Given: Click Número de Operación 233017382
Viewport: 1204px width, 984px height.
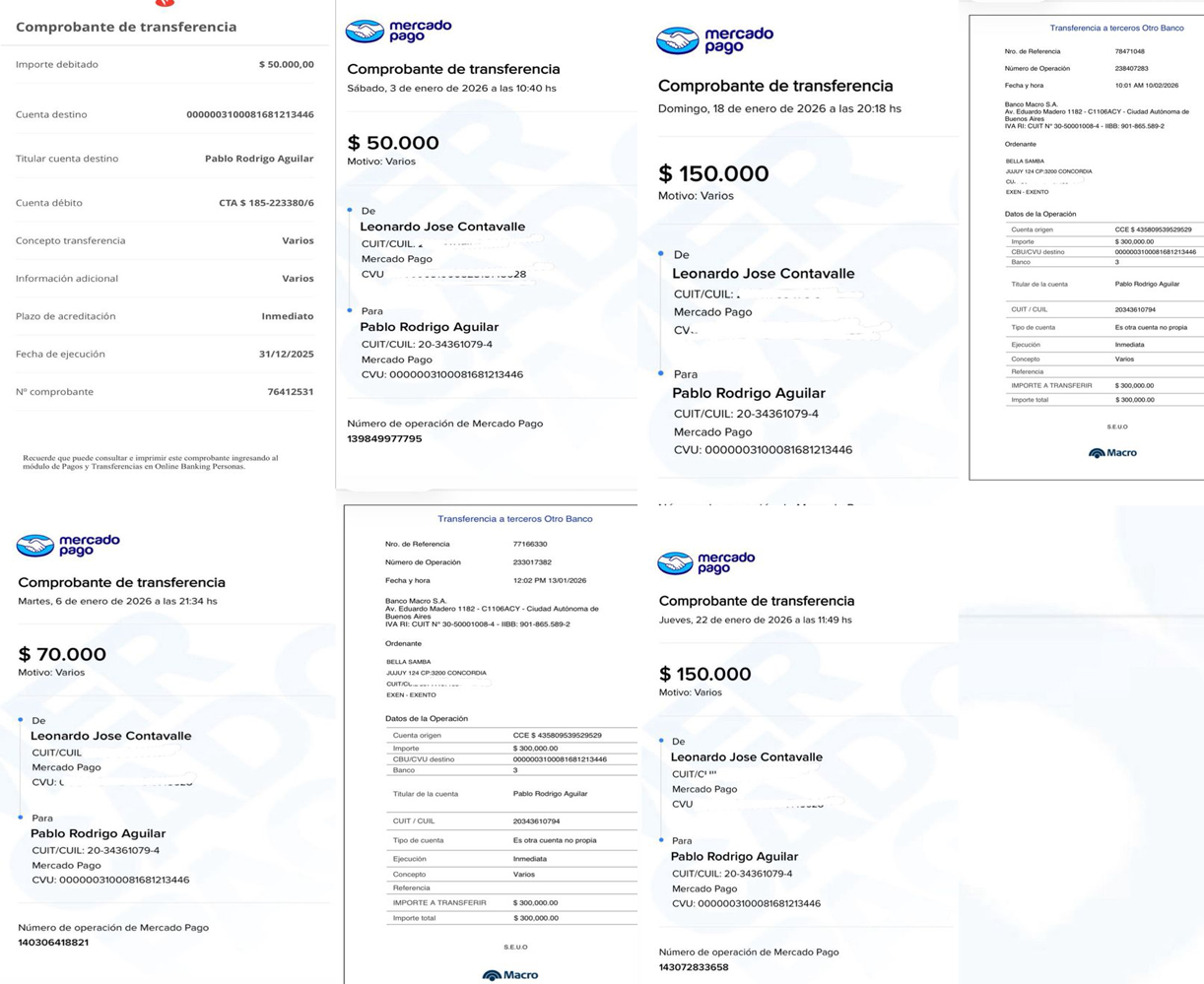Looking at the screenshot, I should [x=532, y=562].
